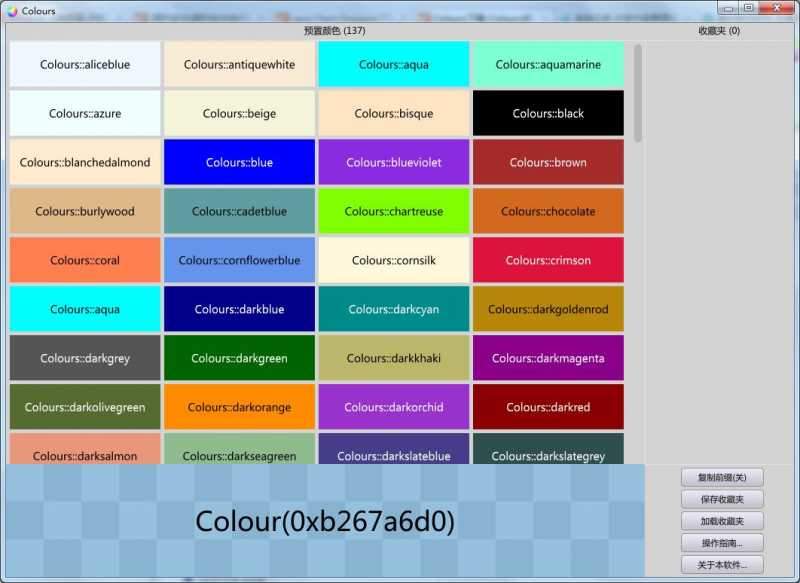Open the 操作指南 operation guide

click(721, 543)
